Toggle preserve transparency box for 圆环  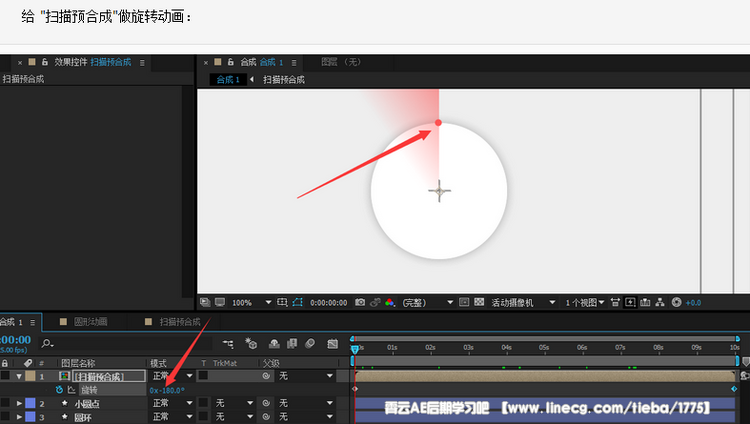[x=203, y=417]
